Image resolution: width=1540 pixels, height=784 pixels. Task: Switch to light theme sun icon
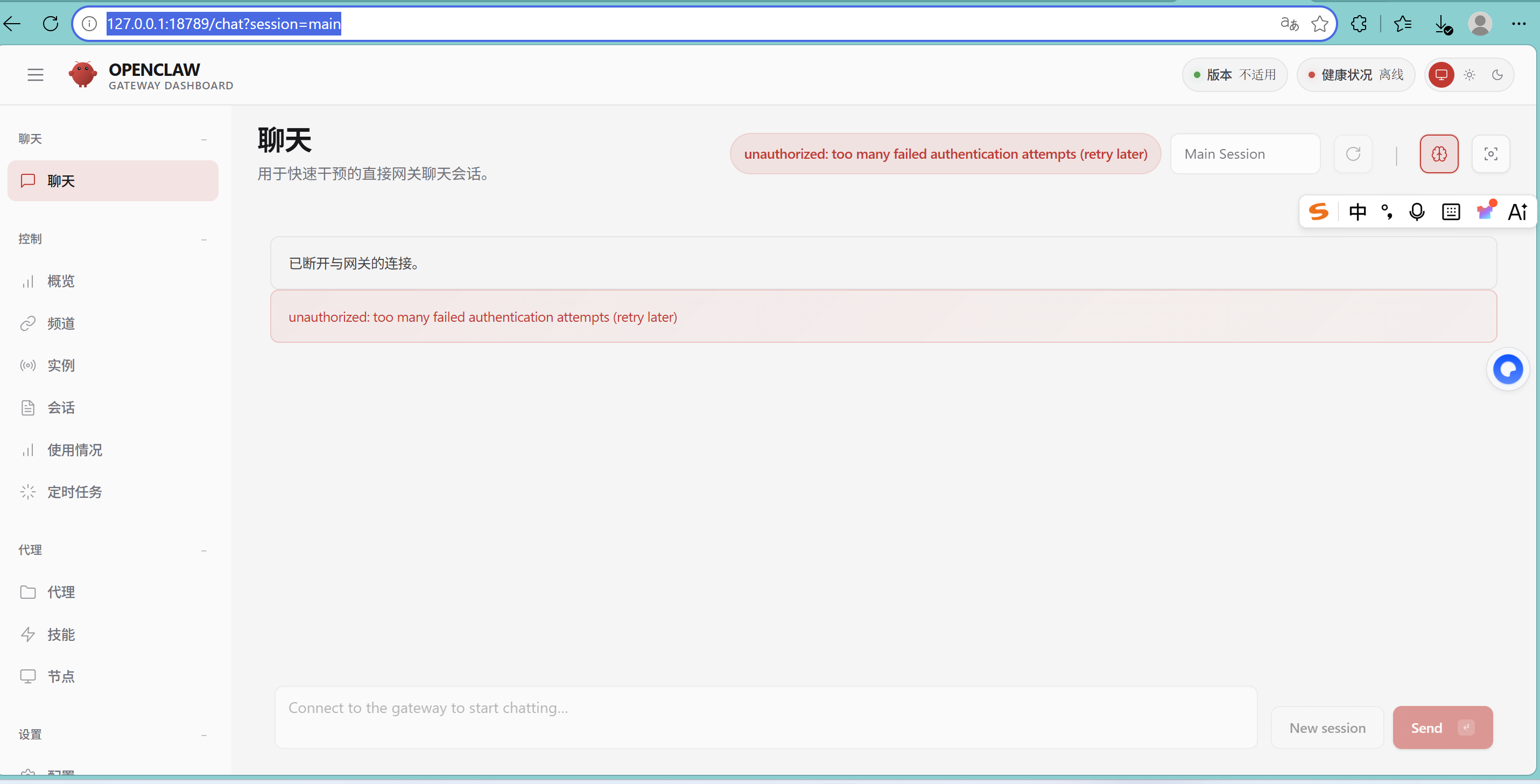1469,75
